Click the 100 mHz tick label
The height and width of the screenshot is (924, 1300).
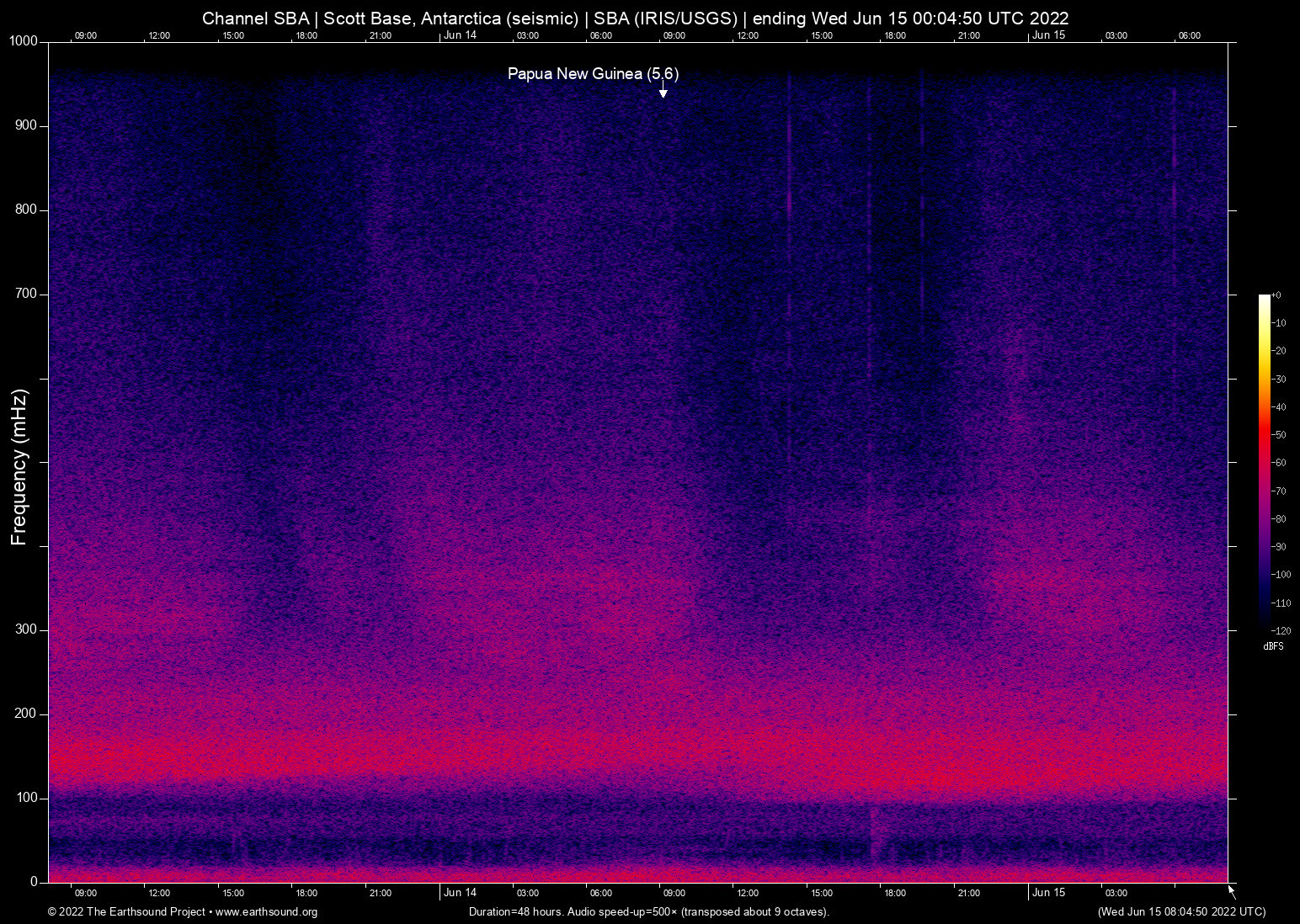point(26,798)
